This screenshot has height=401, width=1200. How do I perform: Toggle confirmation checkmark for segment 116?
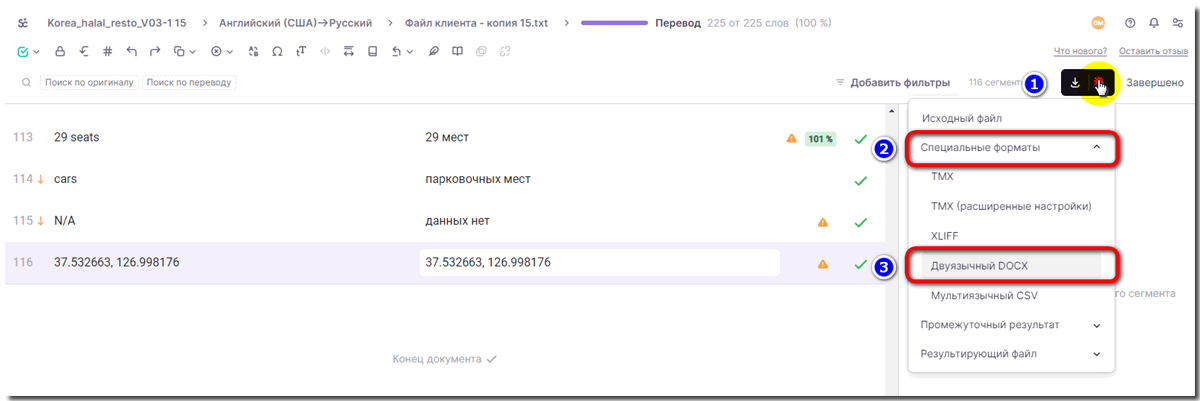coord(860,264)
